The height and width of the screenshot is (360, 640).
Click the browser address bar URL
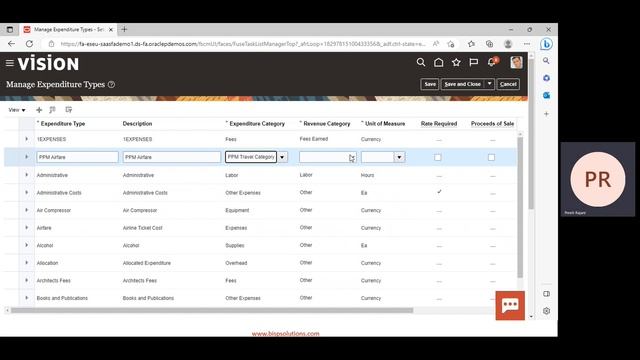coord(243,44)
